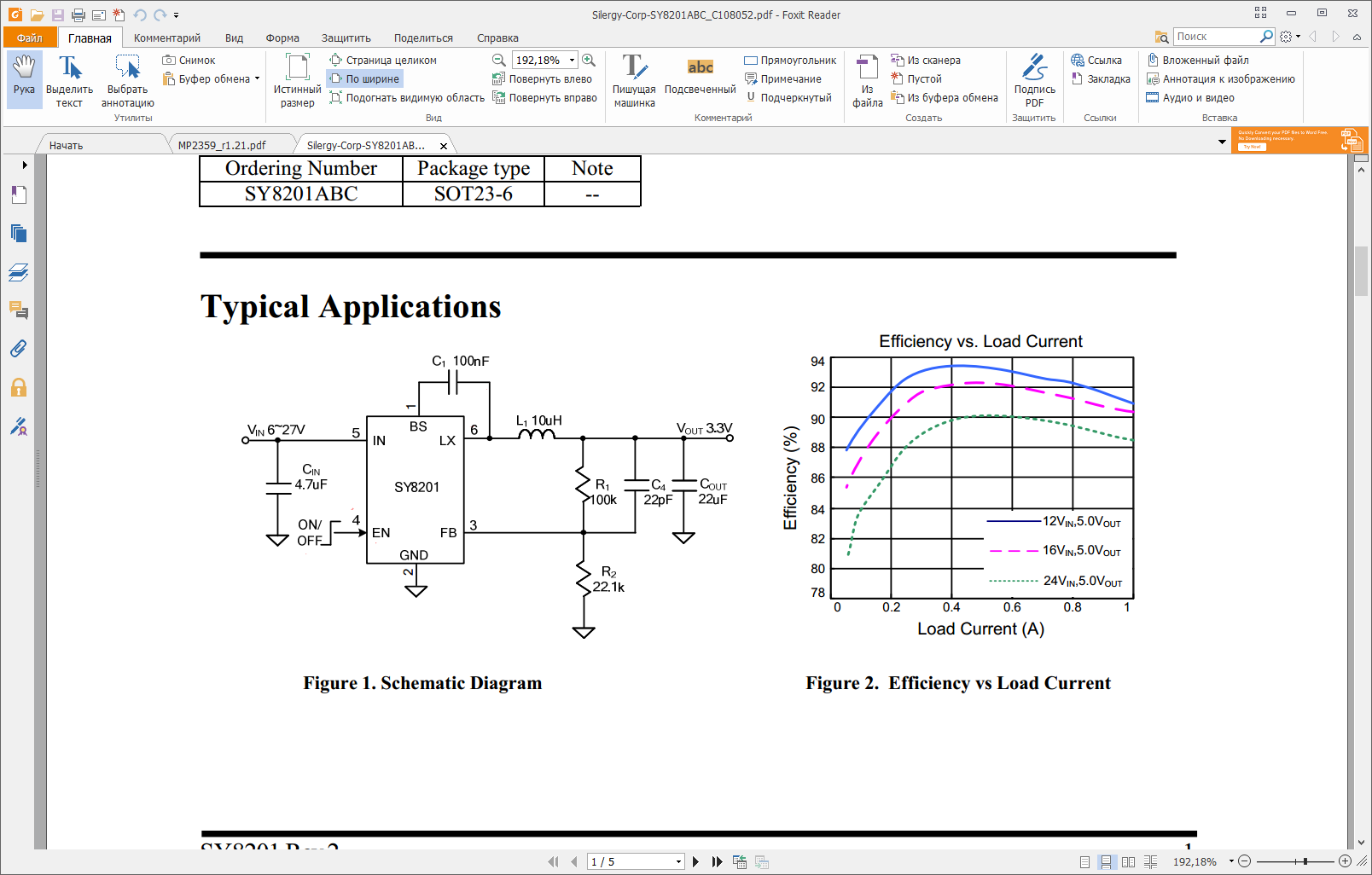This screenshot has height=875, width=1372.
Task: Switch to facing pages view in status bar
Action: tap(1128, 862)
